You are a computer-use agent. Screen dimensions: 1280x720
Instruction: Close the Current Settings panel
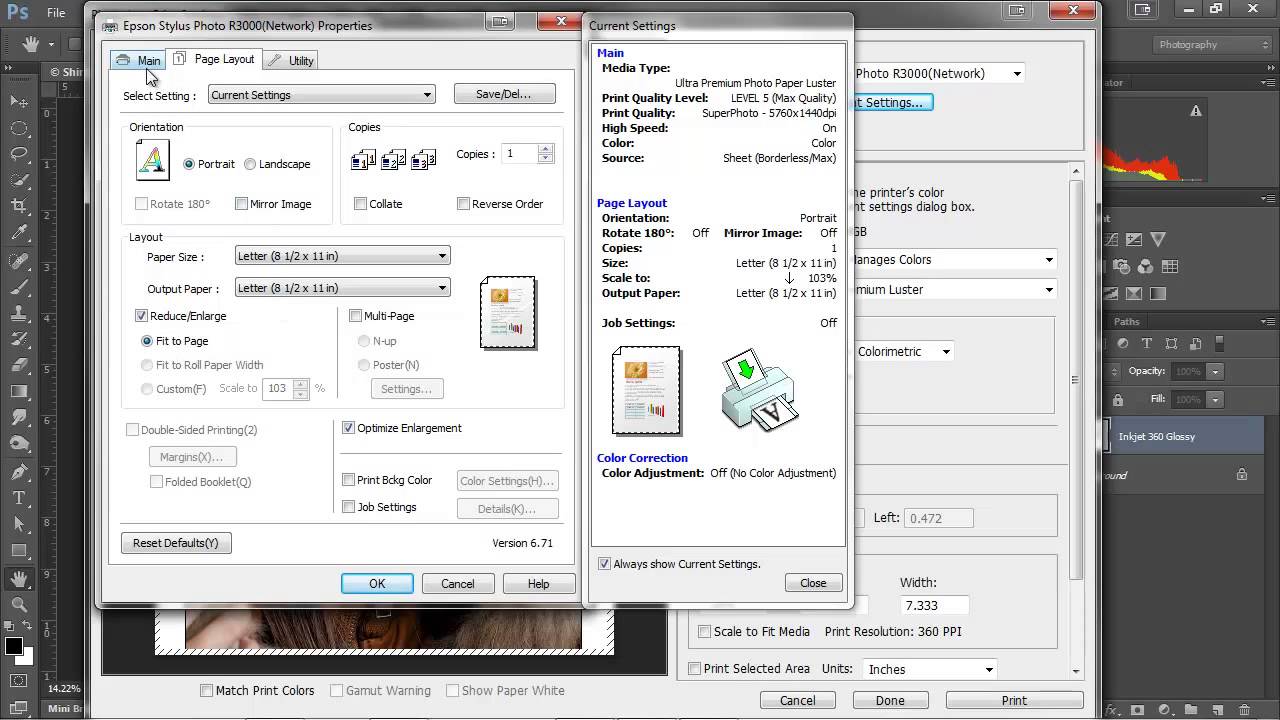tap(813, 583)
